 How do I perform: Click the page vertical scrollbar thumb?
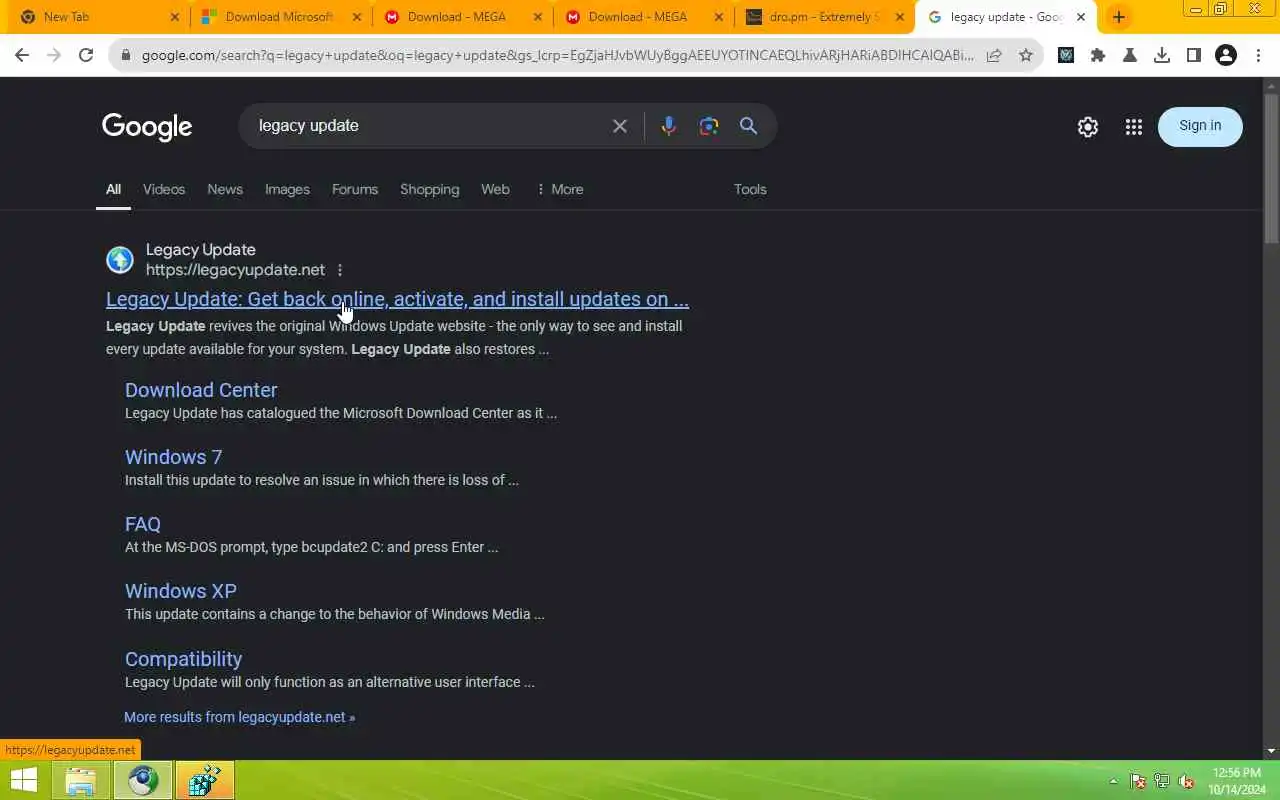(x=1271, y=167)
